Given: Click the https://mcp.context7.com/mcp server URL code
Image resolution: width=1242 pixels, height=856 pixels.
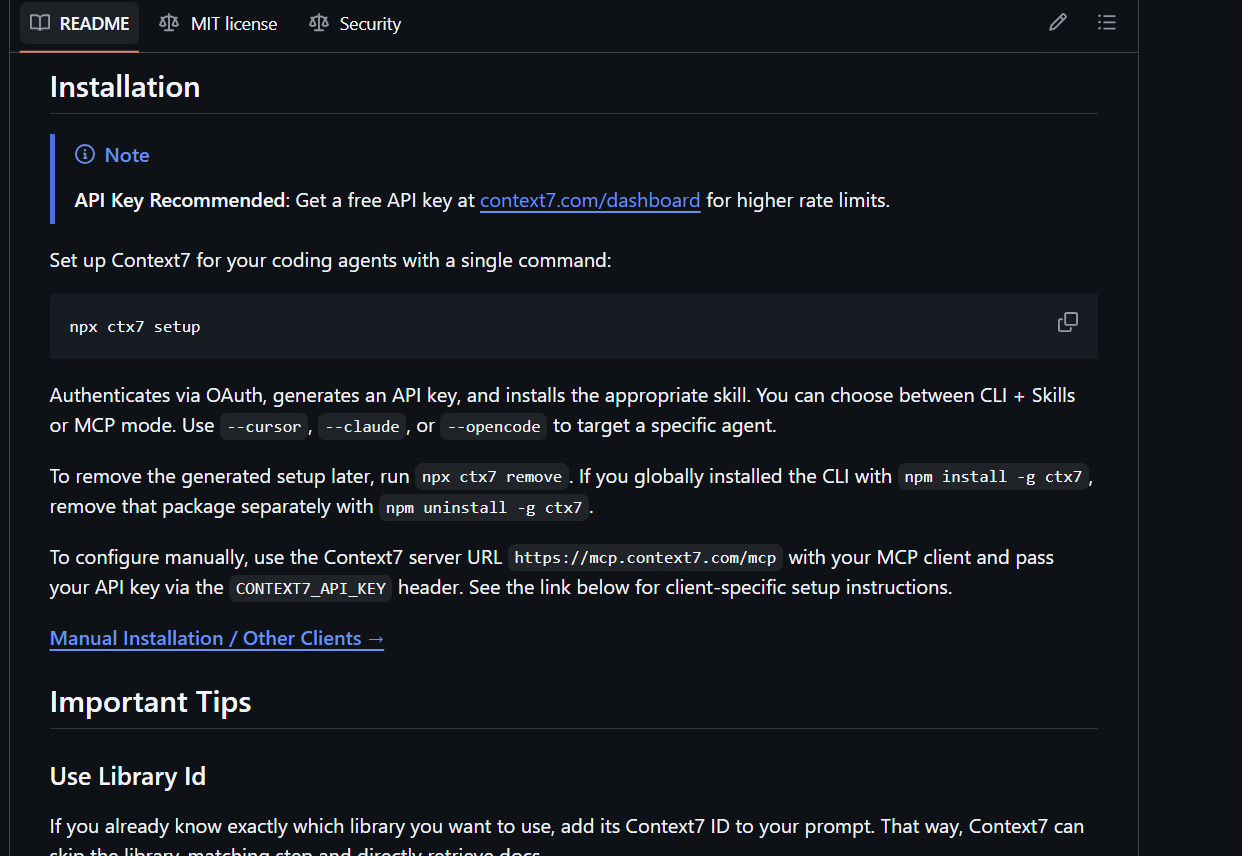Looking at the screenshot, I should tap(645, 557).
